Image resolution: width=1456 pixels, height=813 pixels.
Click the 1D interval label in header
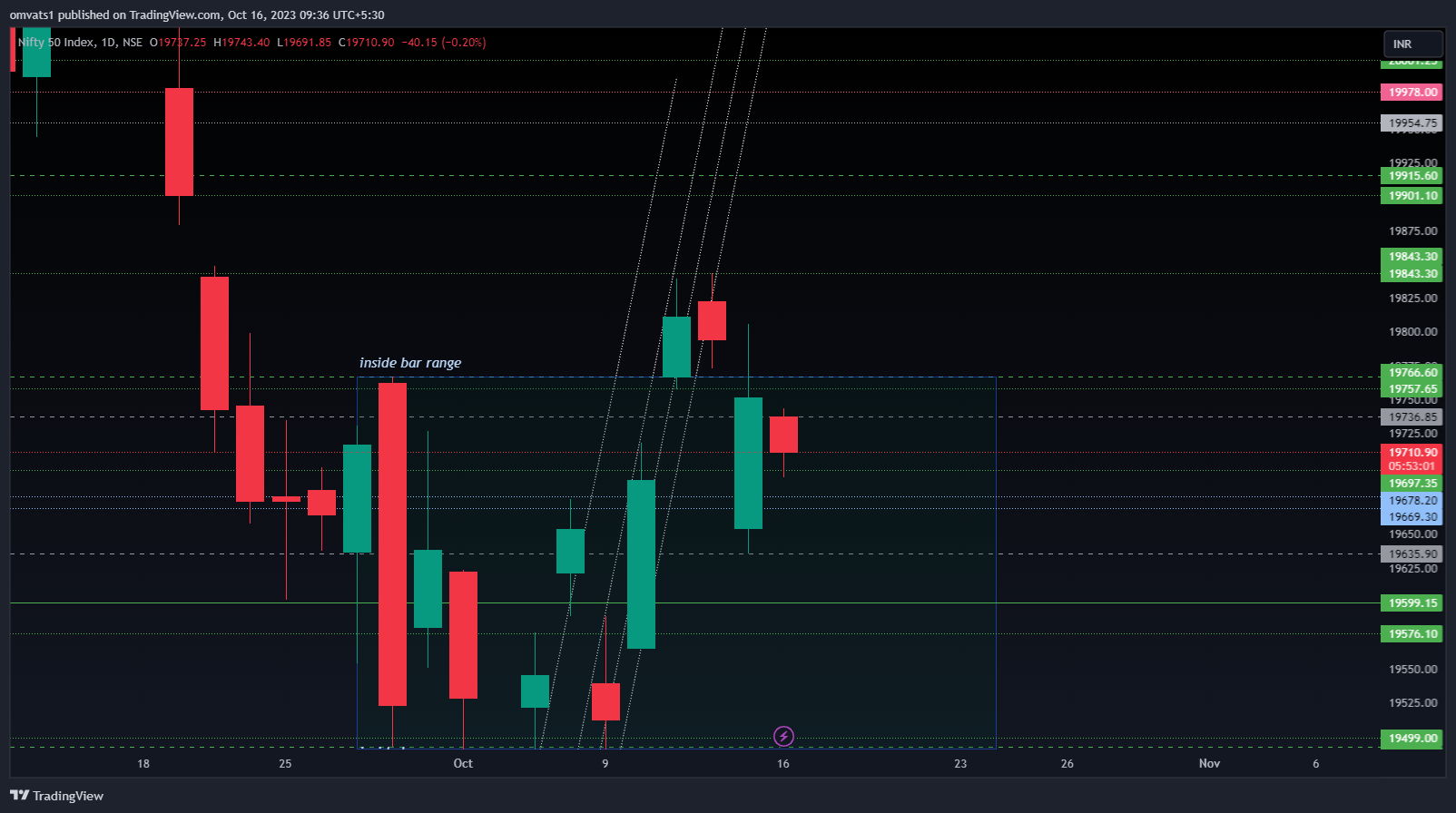pos(109,43)
